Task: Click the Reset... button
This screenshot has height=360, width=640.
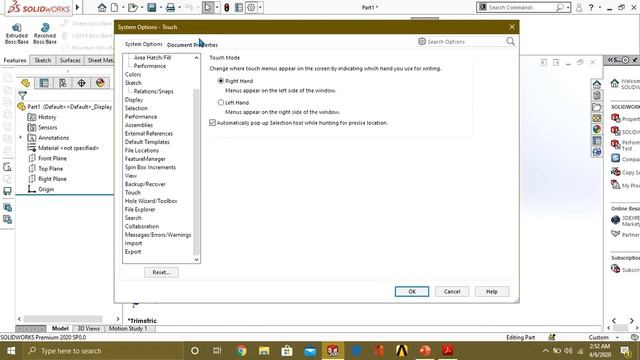Action: pos(161,272)
